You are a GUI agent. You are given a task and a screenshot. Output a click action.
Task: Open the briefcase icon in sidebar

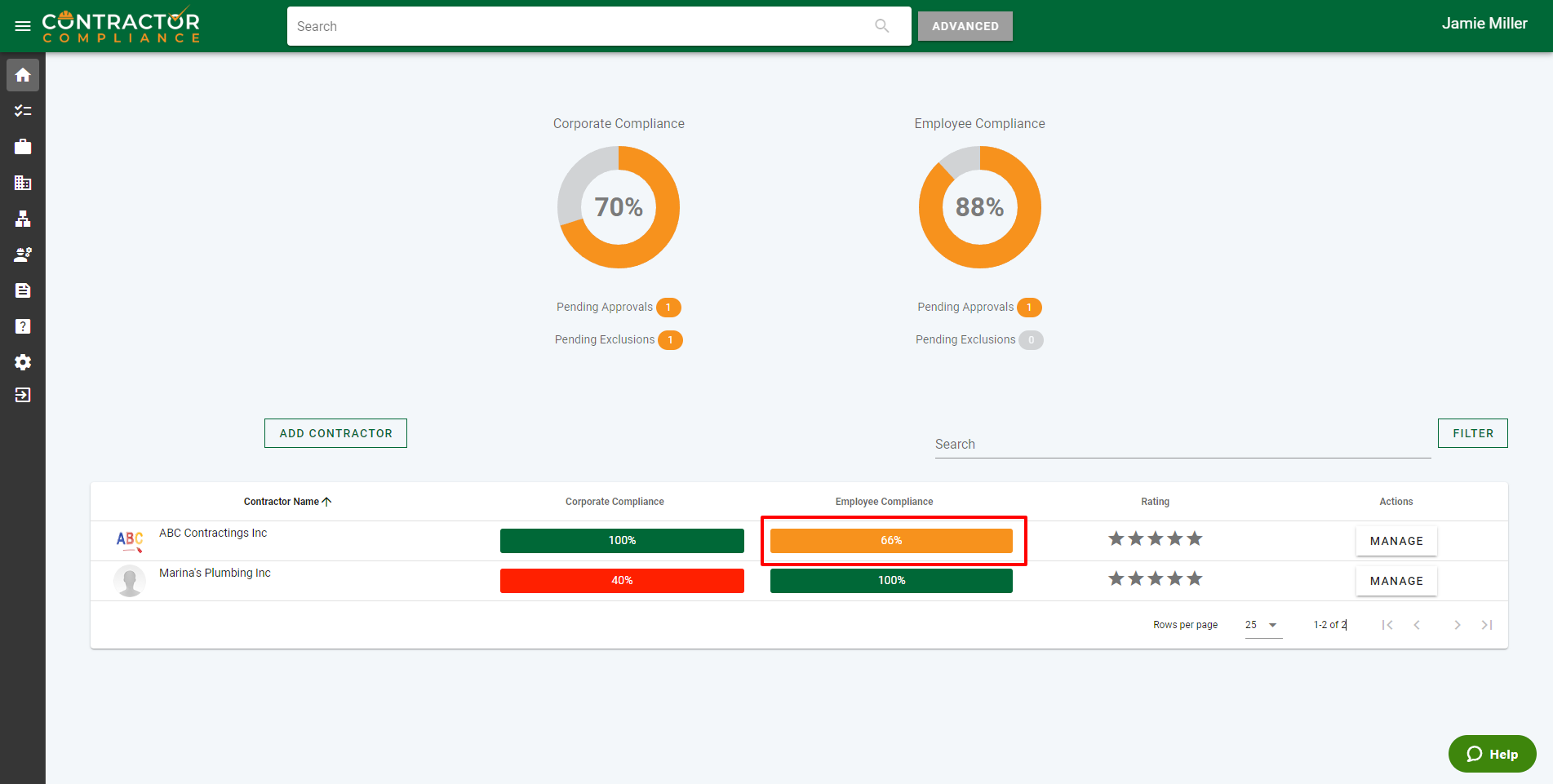pos(23,147)
